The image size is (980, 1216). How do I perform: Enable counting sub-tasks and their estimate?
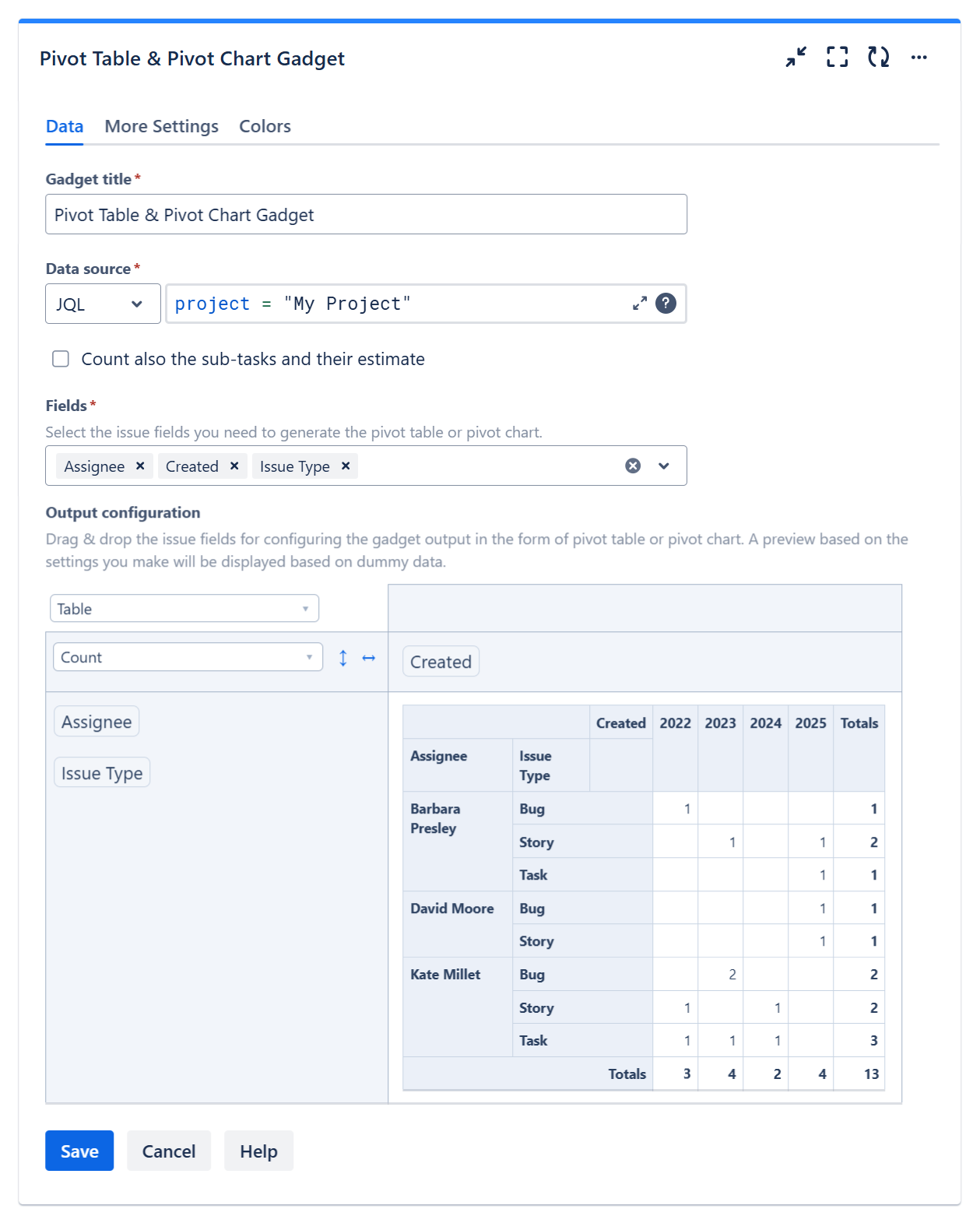click(x=61, y=359)
